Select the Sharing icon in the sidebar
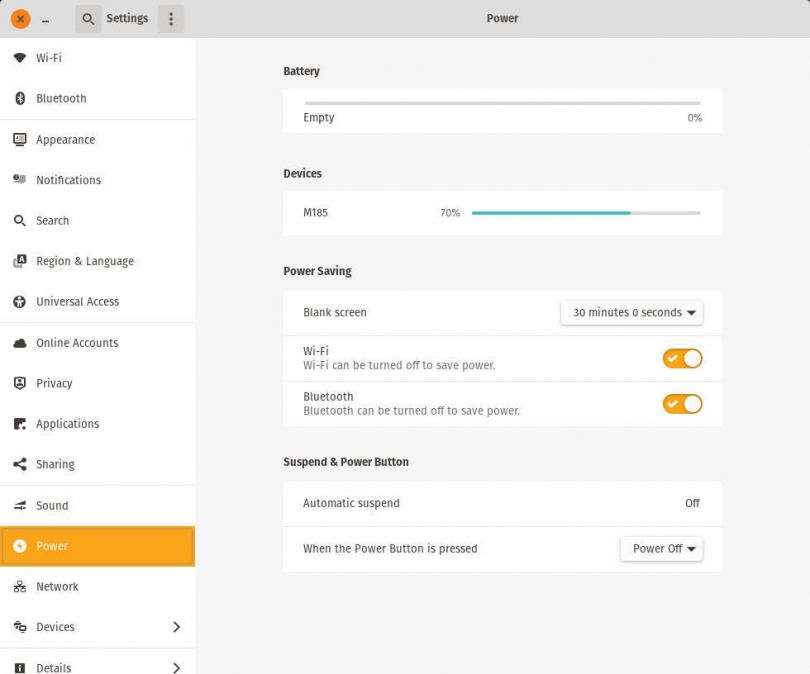This screenshot has height=674, width=810. [x=19, y=464]
